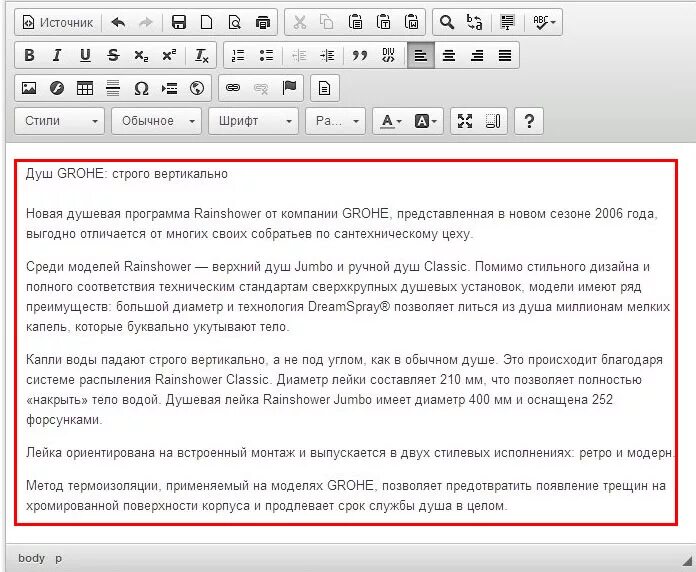Maximize the editor
Screen dimensions: 696x572
click(x=465, y=121)
